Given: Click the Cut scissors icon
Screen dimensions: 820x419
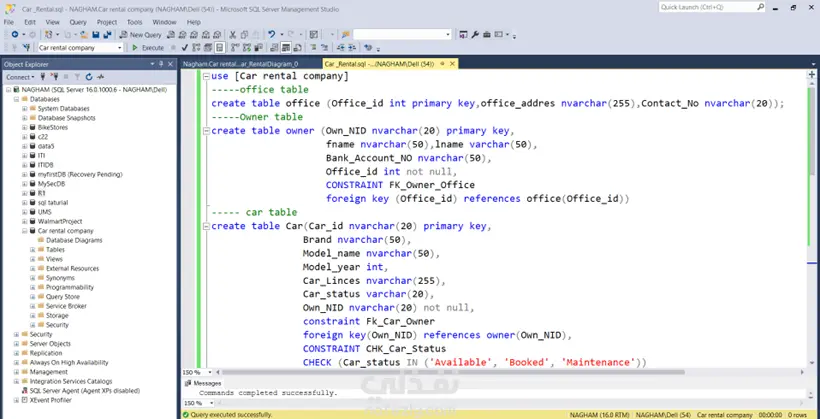Looking at the screenshot, I should pyautogui.click(x=232, y=35).
